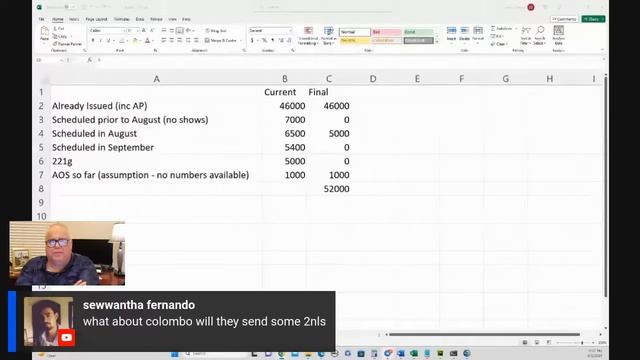The image size is (640, 360).
Task: Toggle italic formatting
Action: pyautogui.click(x=101, y=40)
